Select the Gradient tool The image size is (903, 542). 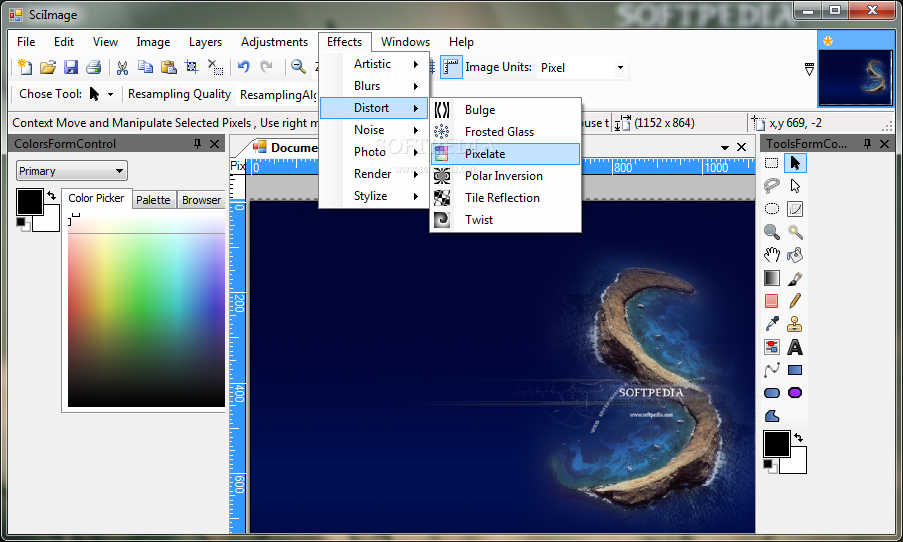772,278
